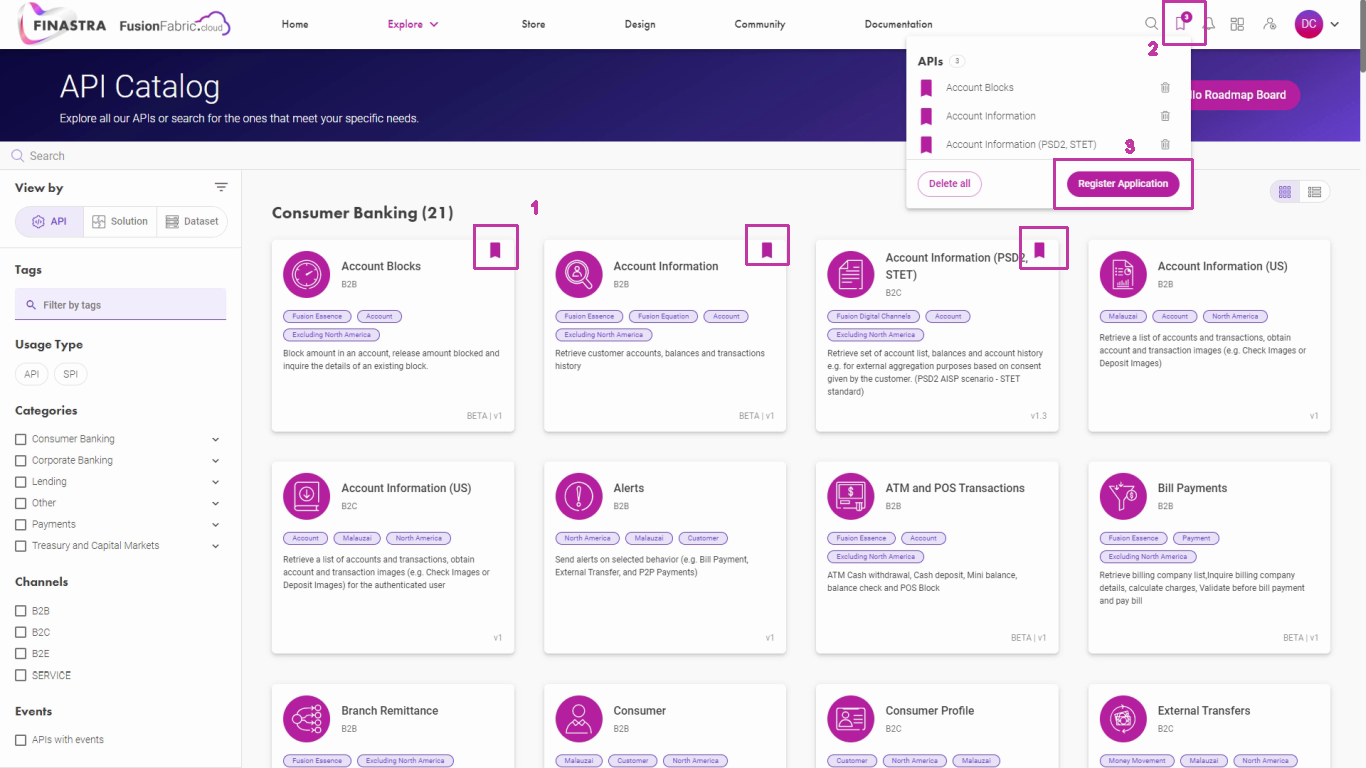Screen dimensions: 1366x768
Task: Click Register Application button
Action: point(1123,184)
